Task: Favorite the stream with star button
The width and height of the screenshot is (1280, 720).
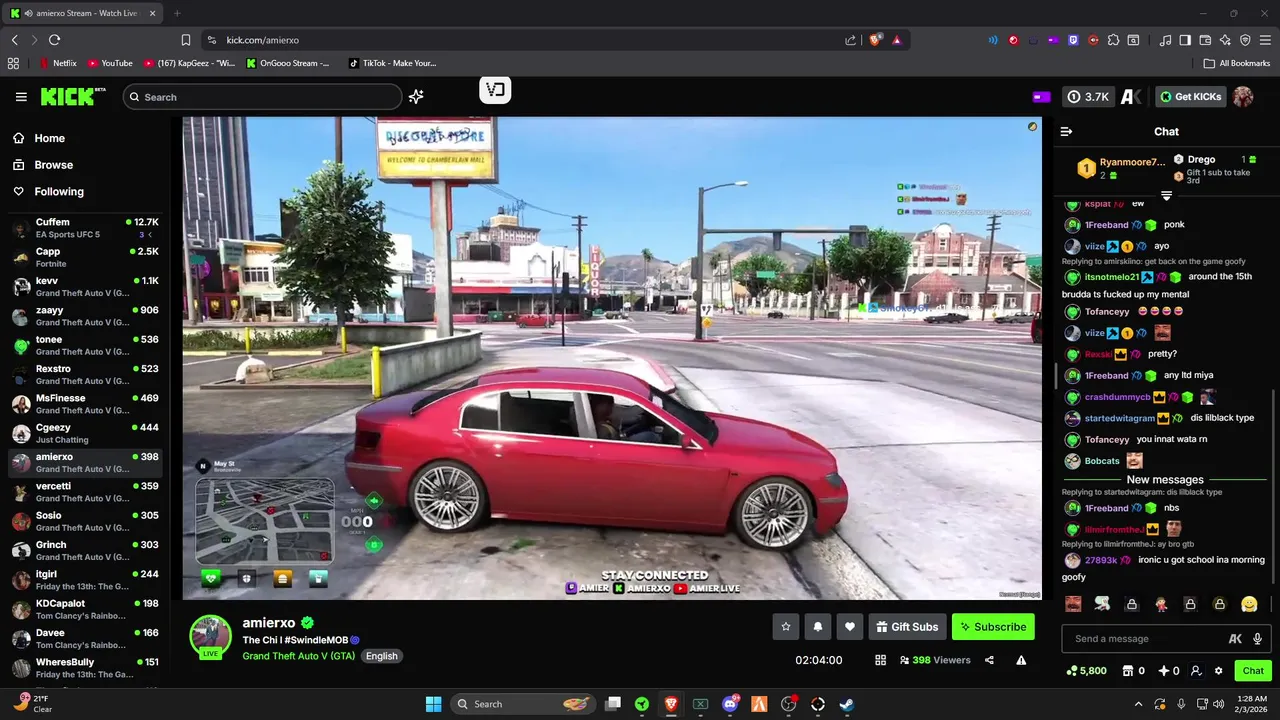Action: pos(786,627)
